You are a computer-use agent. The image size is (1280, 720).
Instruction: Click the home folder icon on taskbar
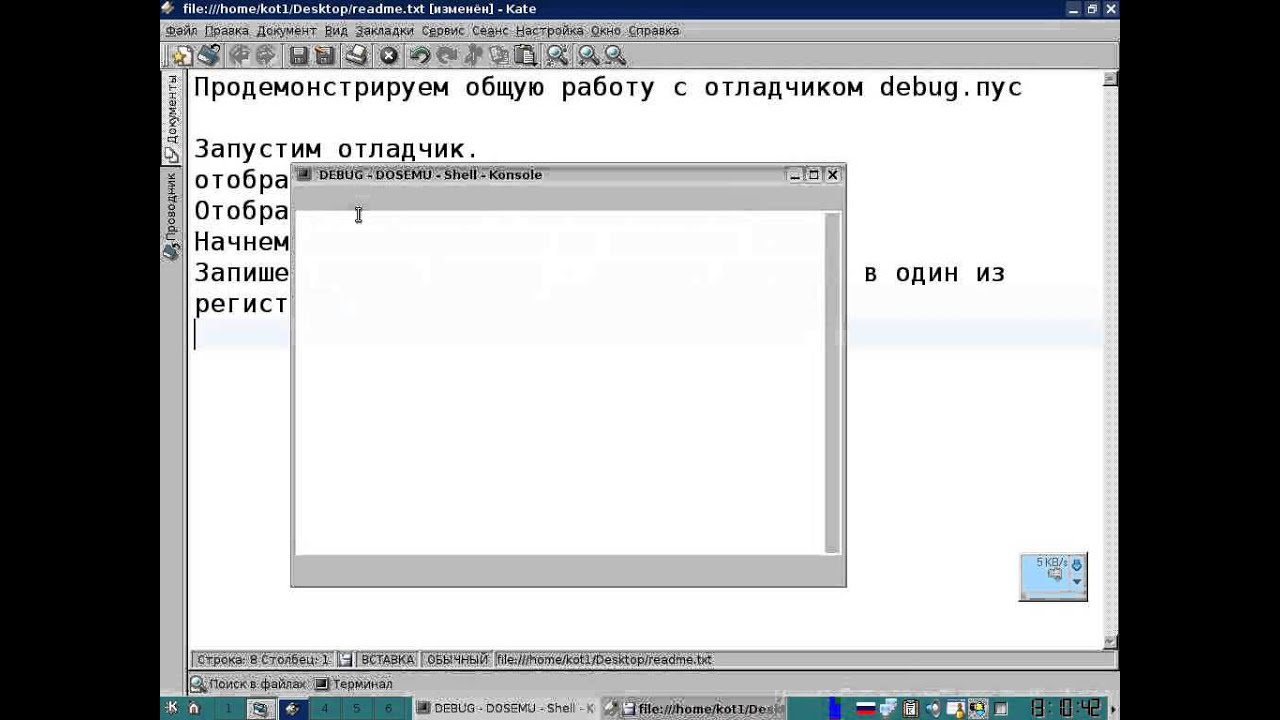(194, 708)
